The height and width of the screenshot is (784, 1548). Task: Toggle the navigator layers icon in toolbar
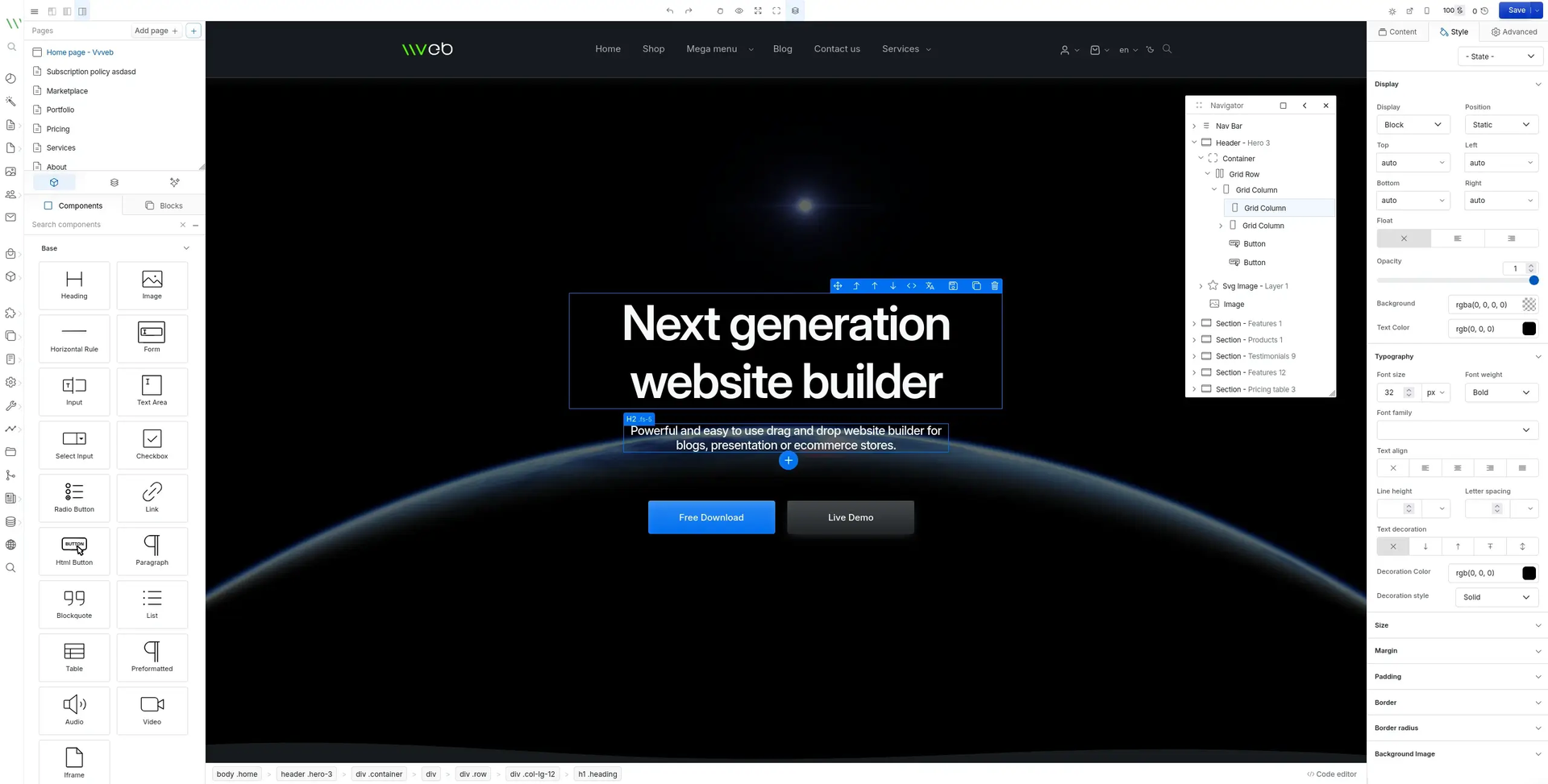tap(795, 10)
